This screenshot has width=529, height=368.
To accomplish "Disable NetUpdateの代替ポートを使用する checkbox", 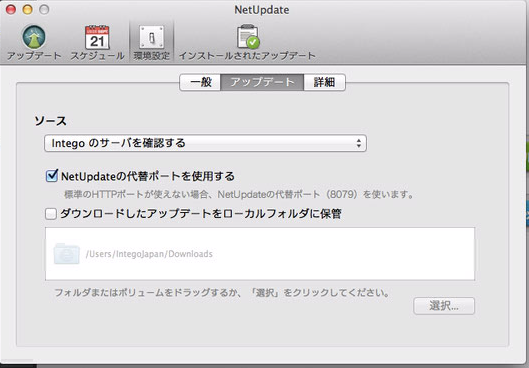I will coord(52,175).
